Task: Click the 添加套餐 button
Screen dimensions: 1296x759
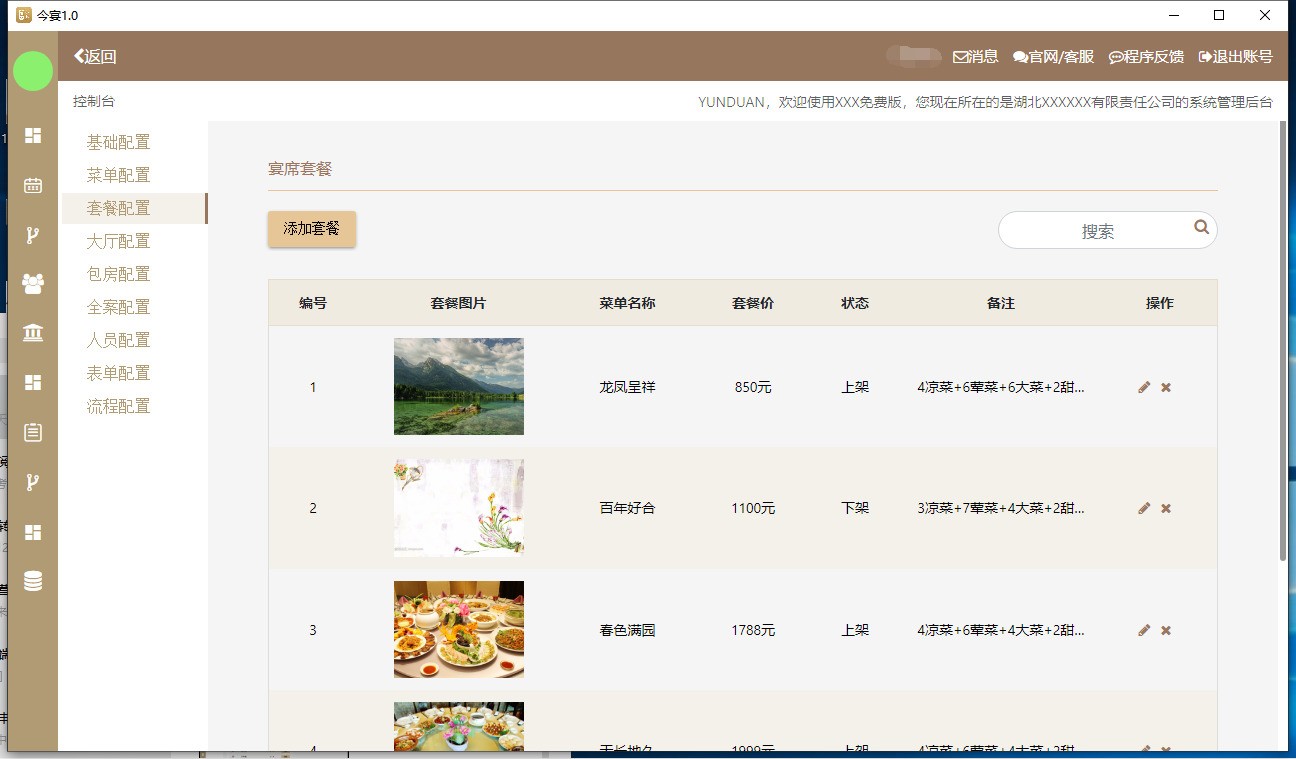Action: tap(312, 229)
